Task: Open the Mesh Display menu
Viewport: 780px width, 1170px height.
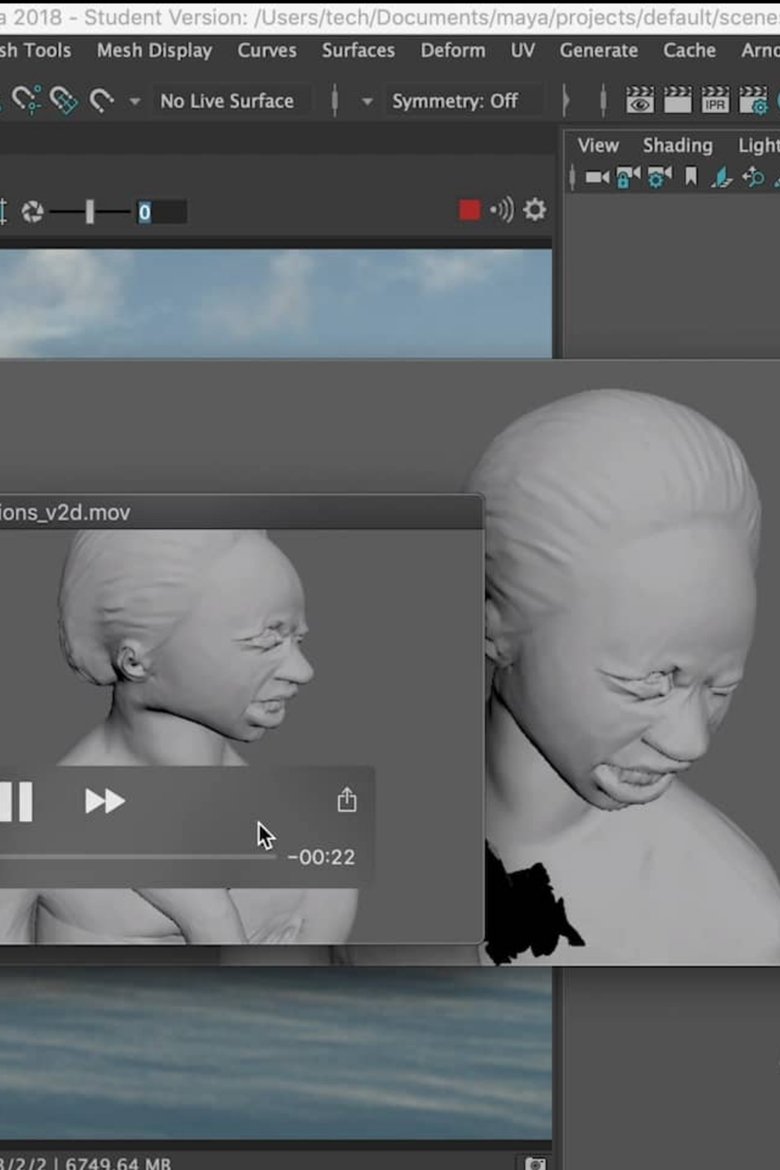Action: click(x=154, y=50)
